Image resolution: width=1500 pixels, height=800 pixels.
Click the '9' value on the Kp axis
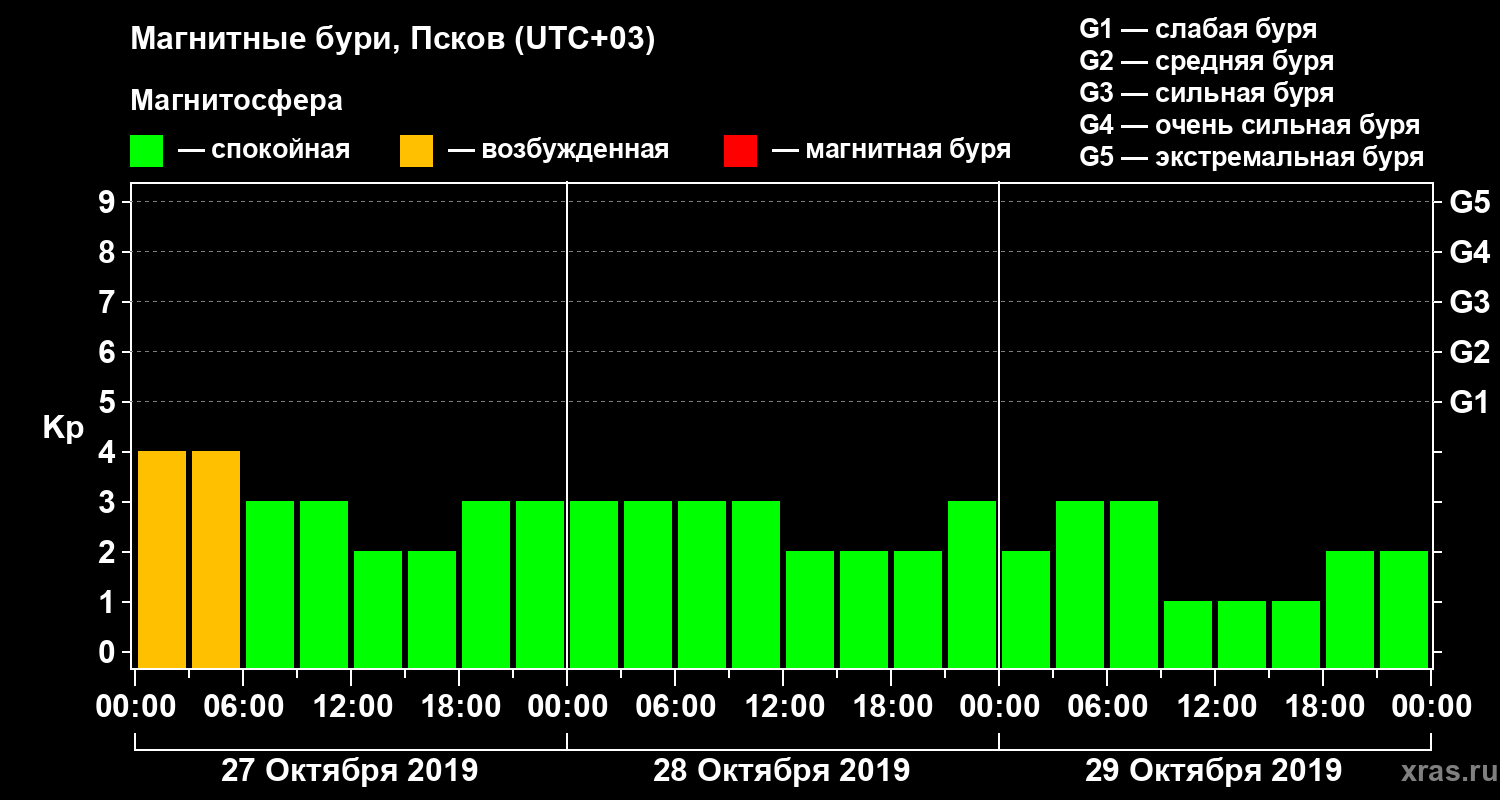pos(109,202)
